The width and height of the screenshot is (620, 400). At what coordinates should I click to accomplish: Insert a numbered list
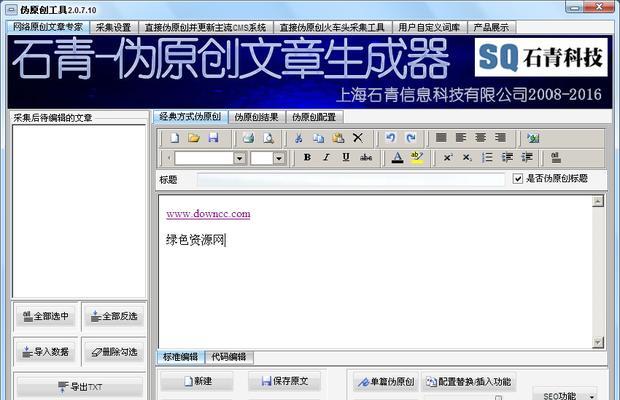(487, 157)
